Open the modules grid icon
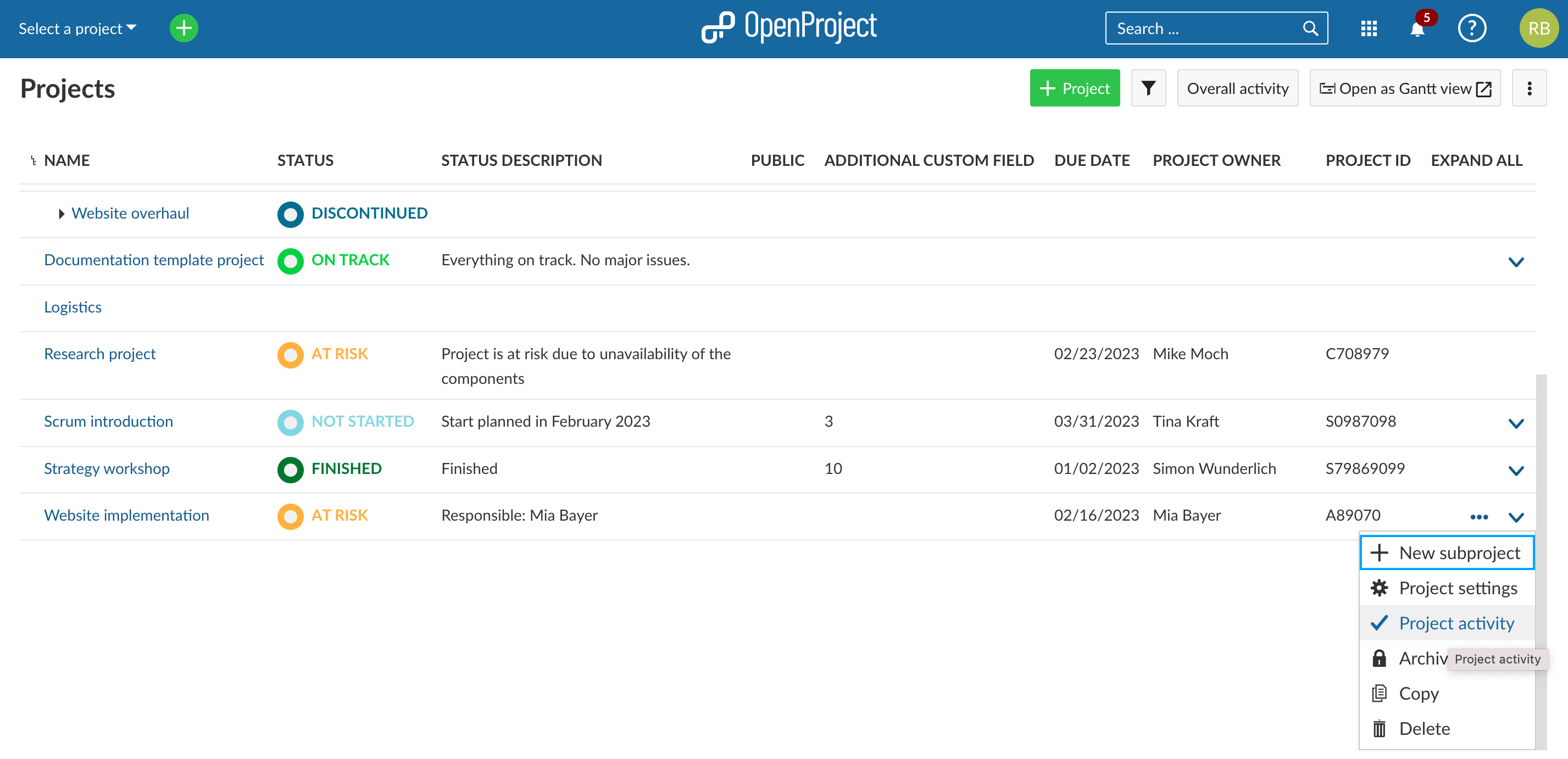Screen dimensions: 1568x759 click(x=1369, y=29)
